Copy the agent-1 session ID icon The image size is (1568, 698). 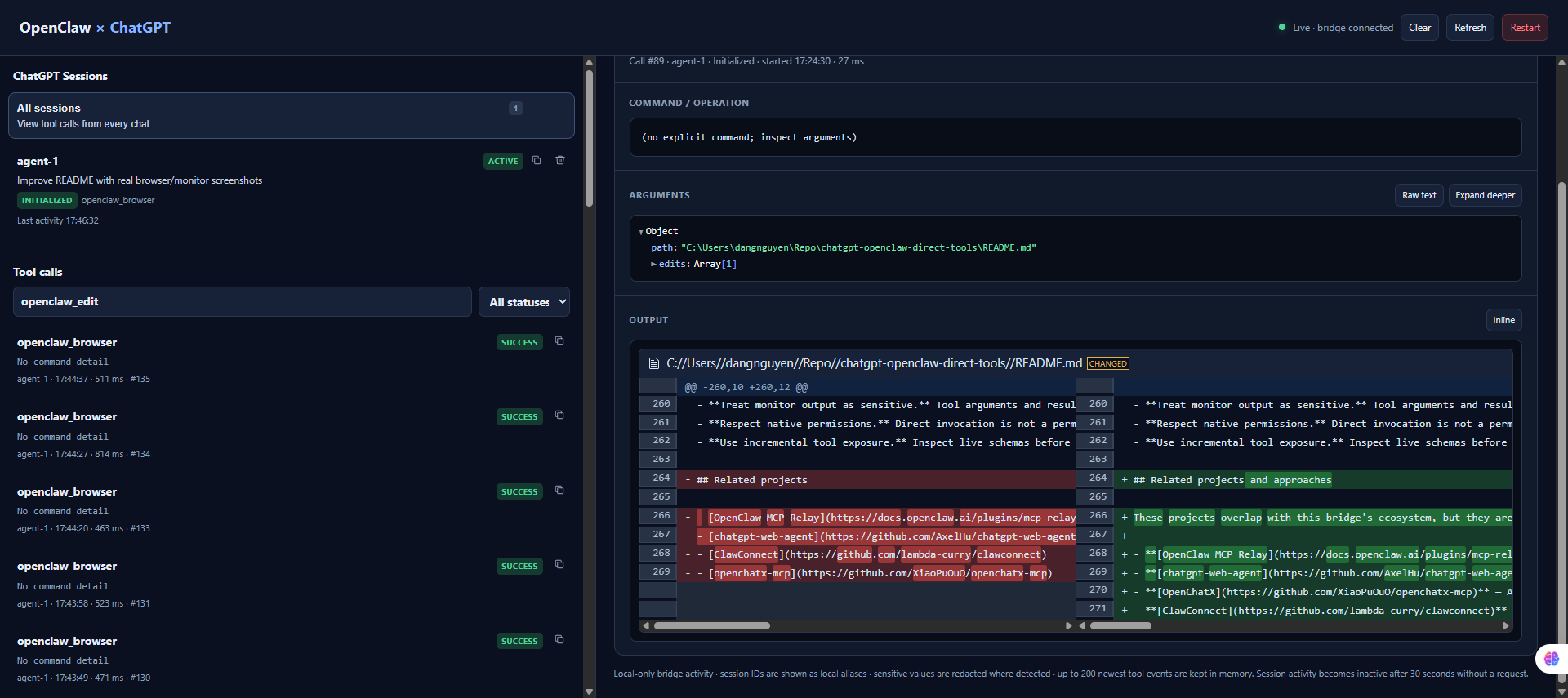537,160
